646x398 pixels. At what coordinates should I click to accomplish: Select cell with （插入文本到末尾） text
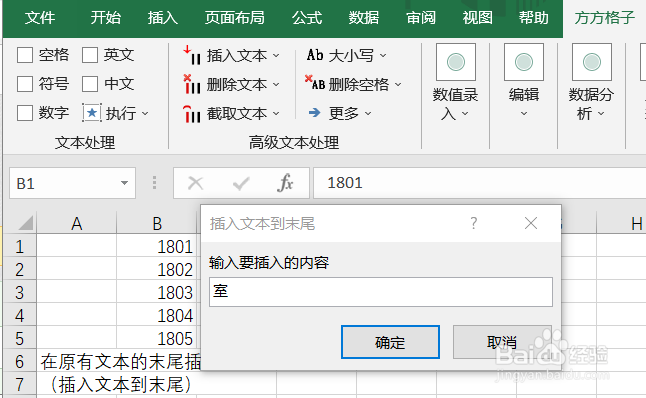pos(77,384)
